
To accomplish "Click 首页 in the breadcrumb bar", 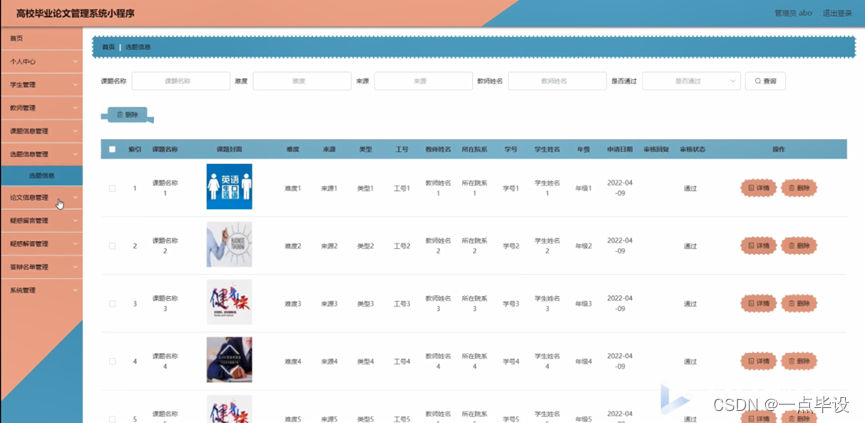I will point(108,47).
